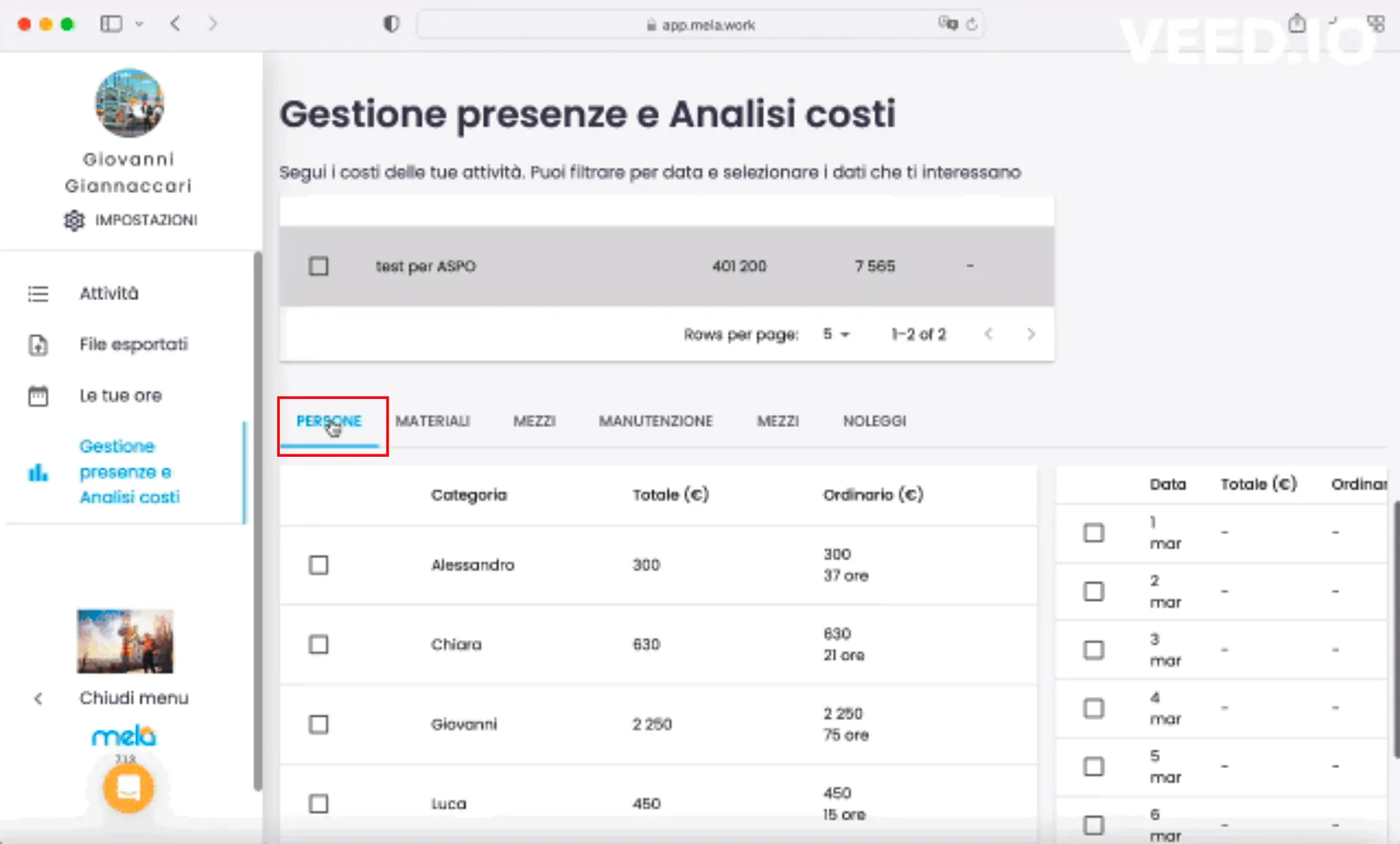Viewport: 1400px width, 844px height.
Task: Click Giovanni Giannaccari profile avatar
Action: pyautogui.click(x=129, y=103)
